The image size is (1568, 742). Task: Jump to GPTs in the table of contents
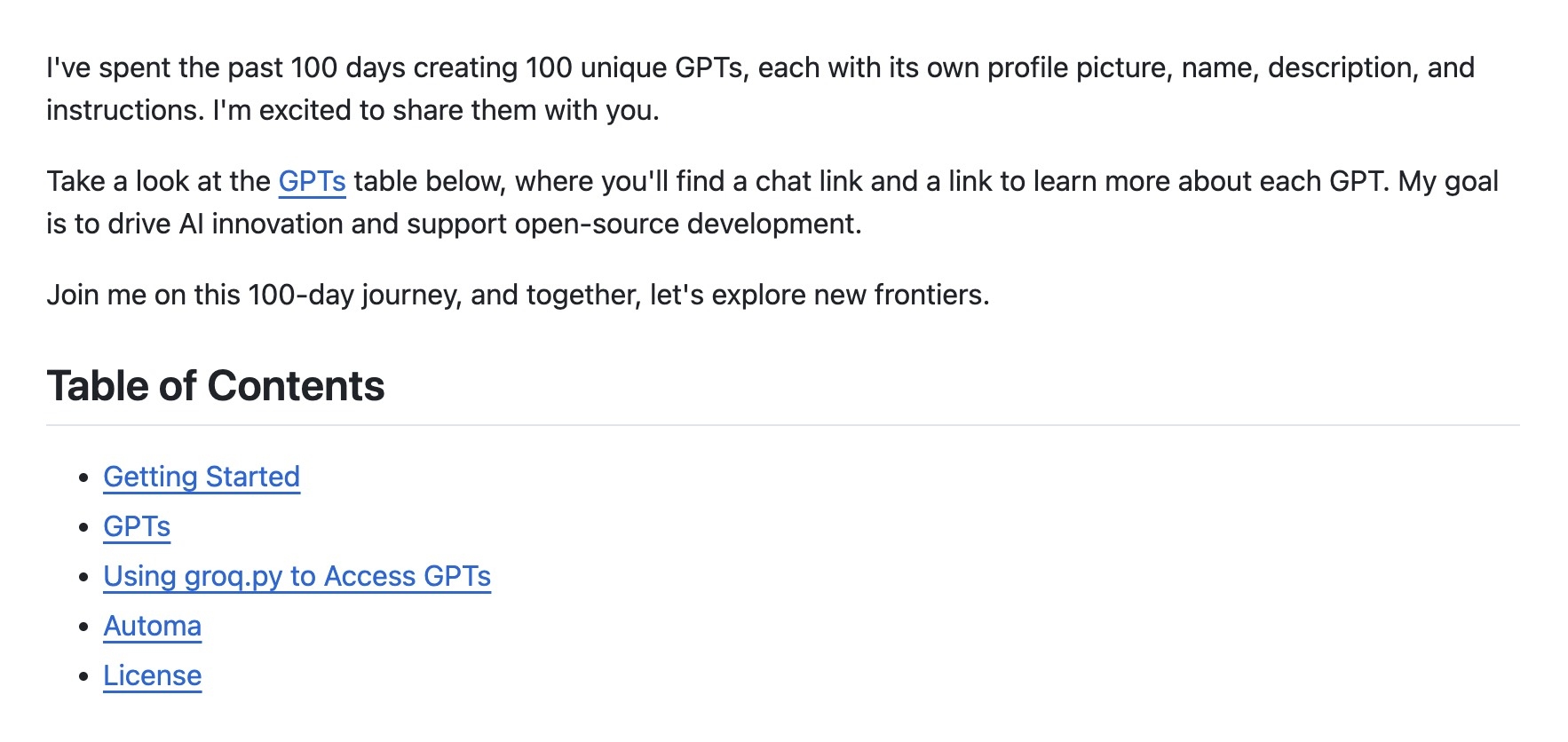click(x=137, y=526)
